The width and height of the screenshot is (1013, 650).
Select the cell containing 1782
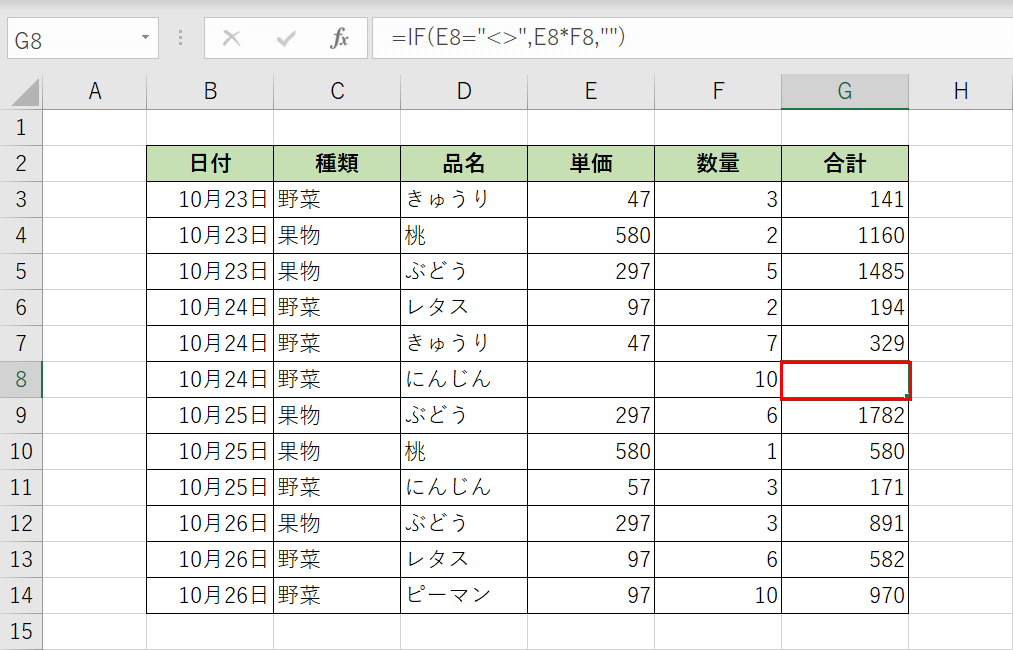coord(845,415)
